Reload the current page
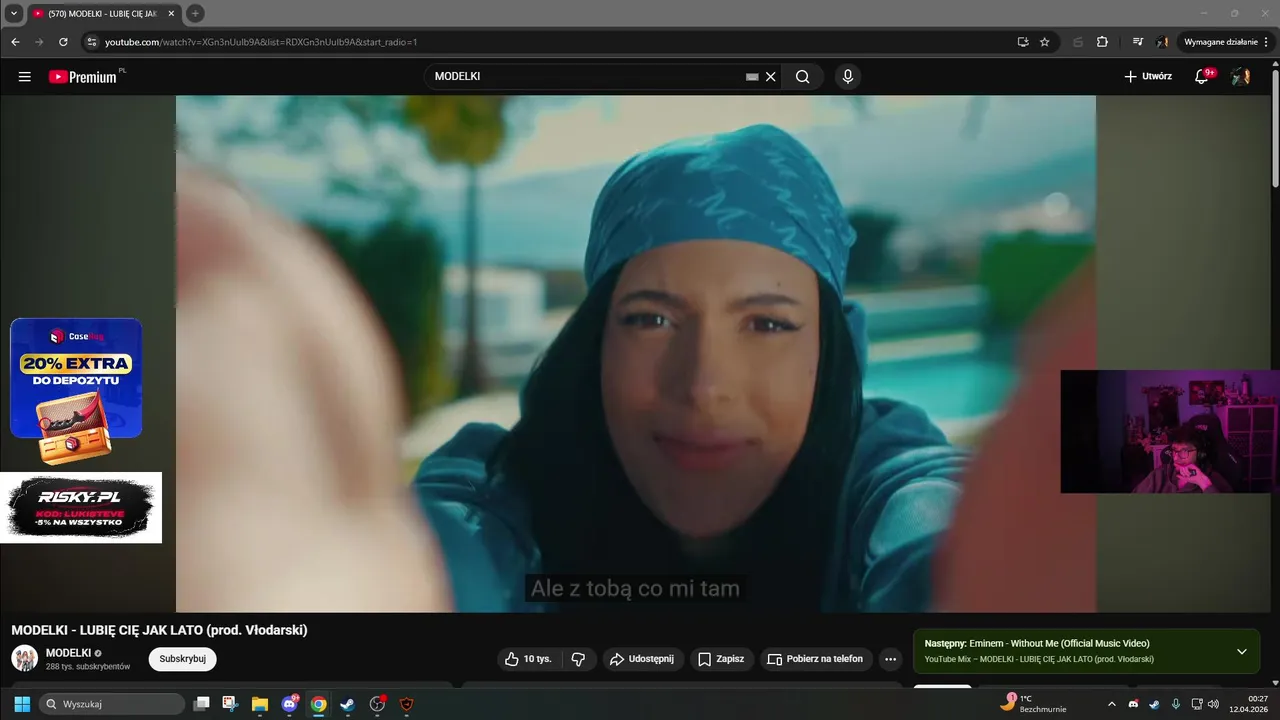 click(63, 42)
